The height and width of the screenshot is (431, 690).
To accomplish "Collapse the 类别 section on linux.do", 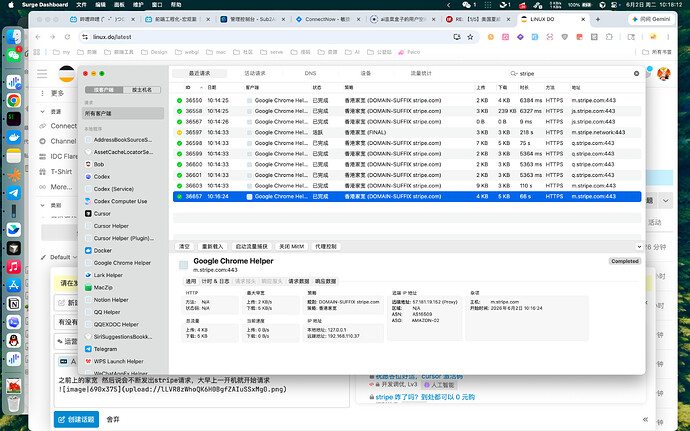I will click(42, 205).
